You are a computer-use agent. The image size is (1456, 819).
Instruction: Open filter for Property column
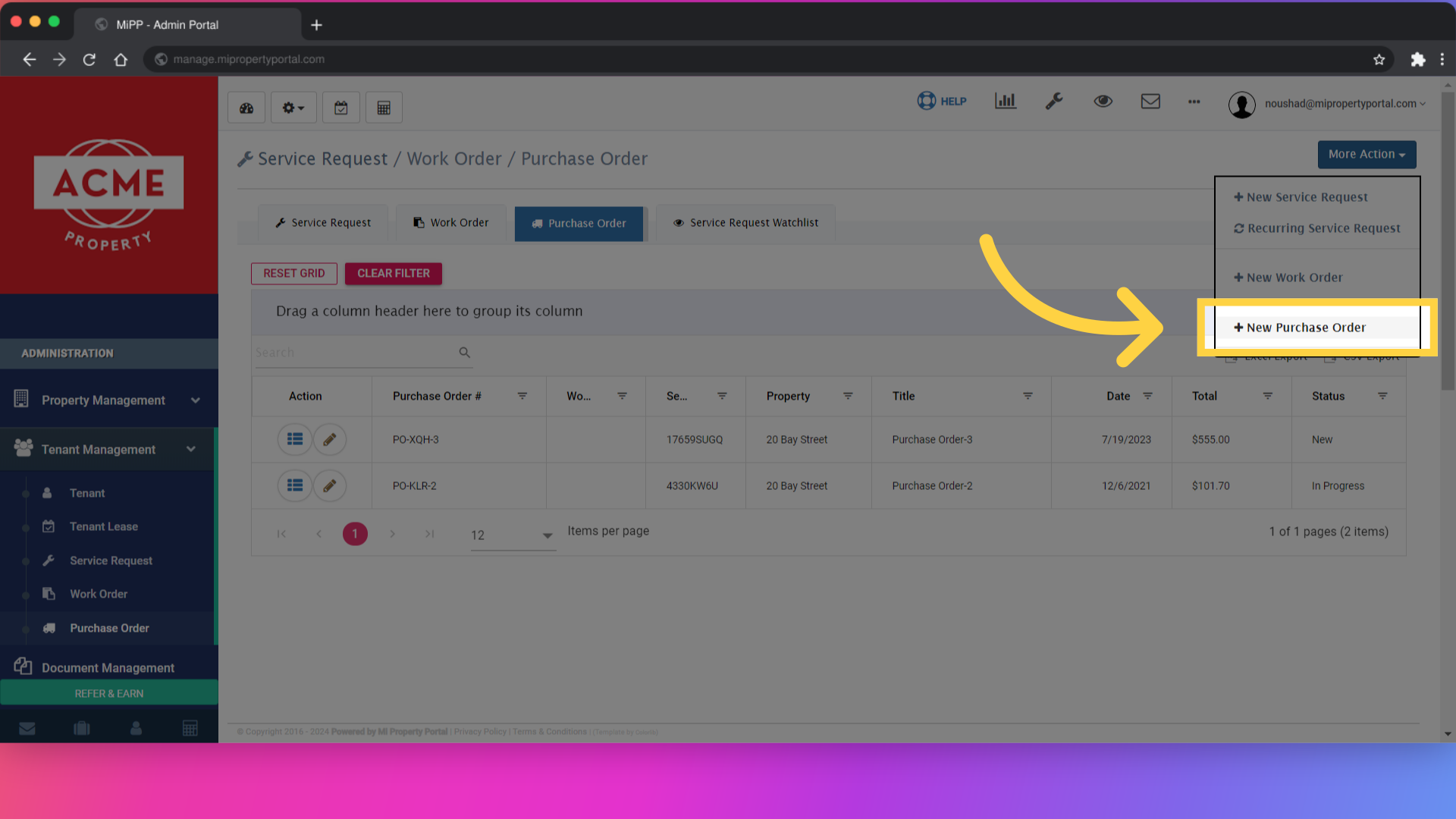tap(848, 396)
